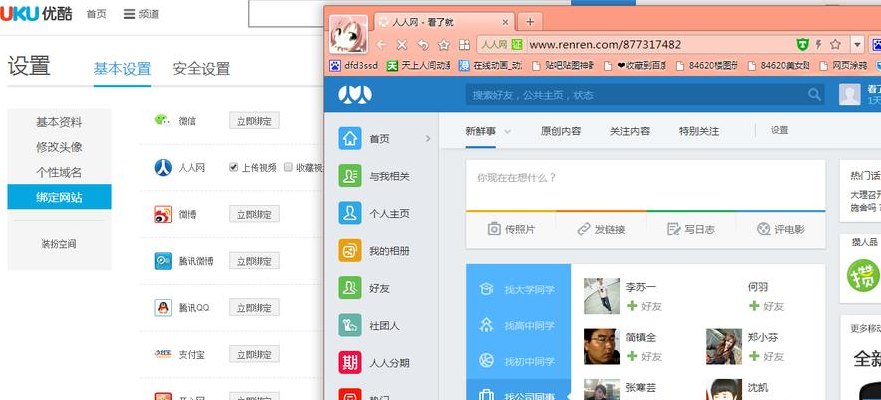Click the anime avatar in browser corner
Screen dimensions: 881x400
coord(348,34)
